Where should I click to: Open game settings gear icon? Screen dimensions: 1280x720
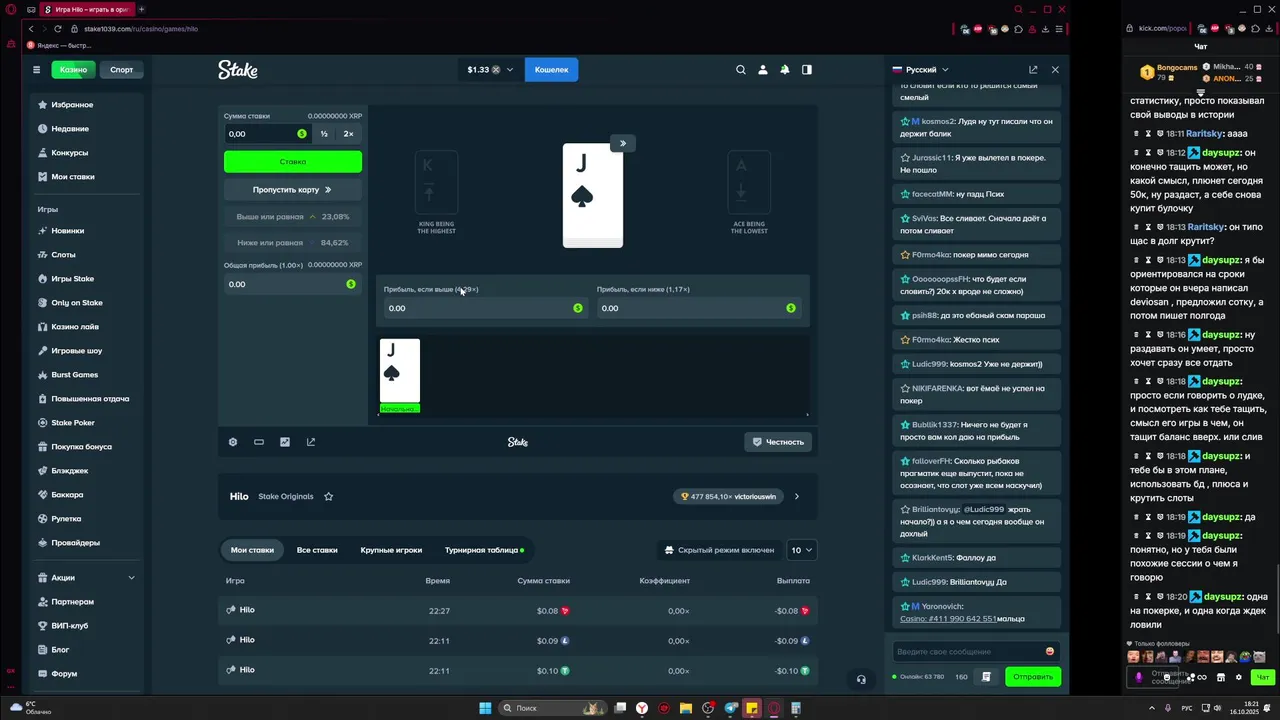click(x=233, y=442)
